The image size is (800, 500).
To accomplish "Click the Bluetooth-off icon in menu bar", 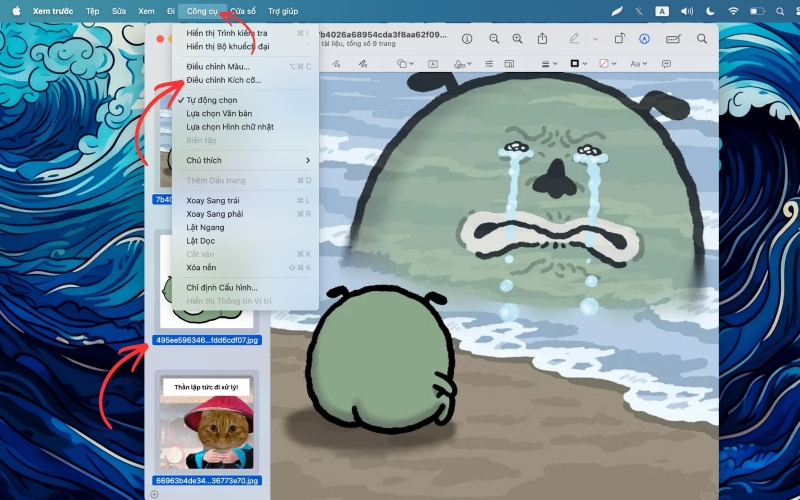I will pyautogui.click(x=639, y=11).
